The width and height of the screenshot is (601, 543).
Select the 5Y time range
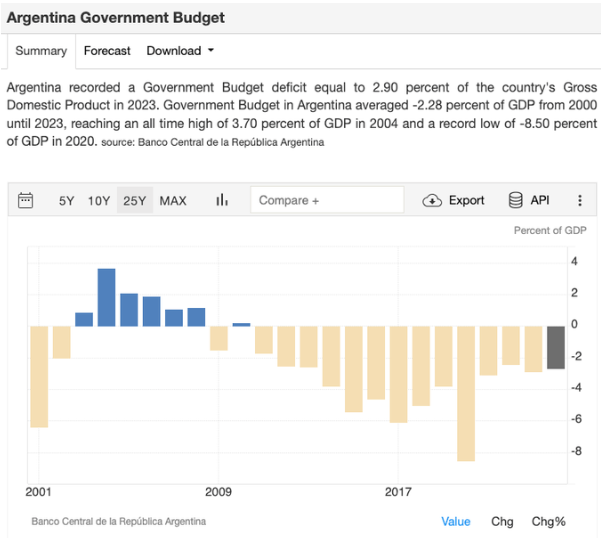(x=66, y=201)
